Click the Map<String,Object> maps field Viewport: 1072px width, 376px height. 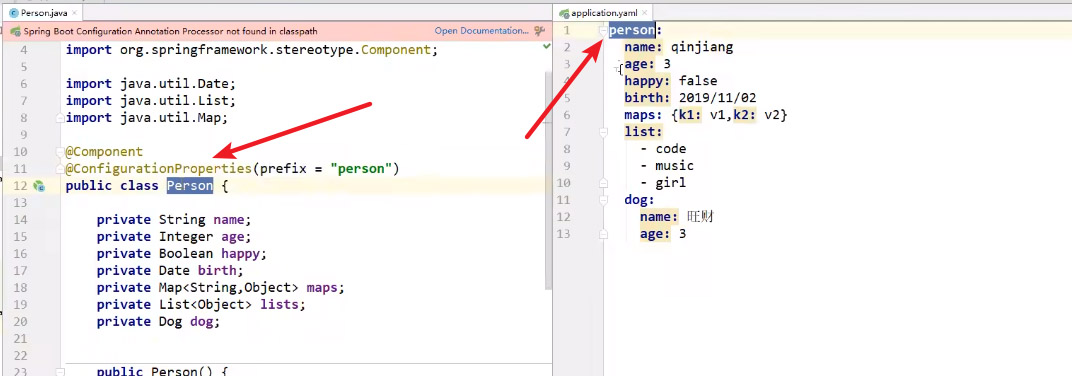(x=221, y=288)
